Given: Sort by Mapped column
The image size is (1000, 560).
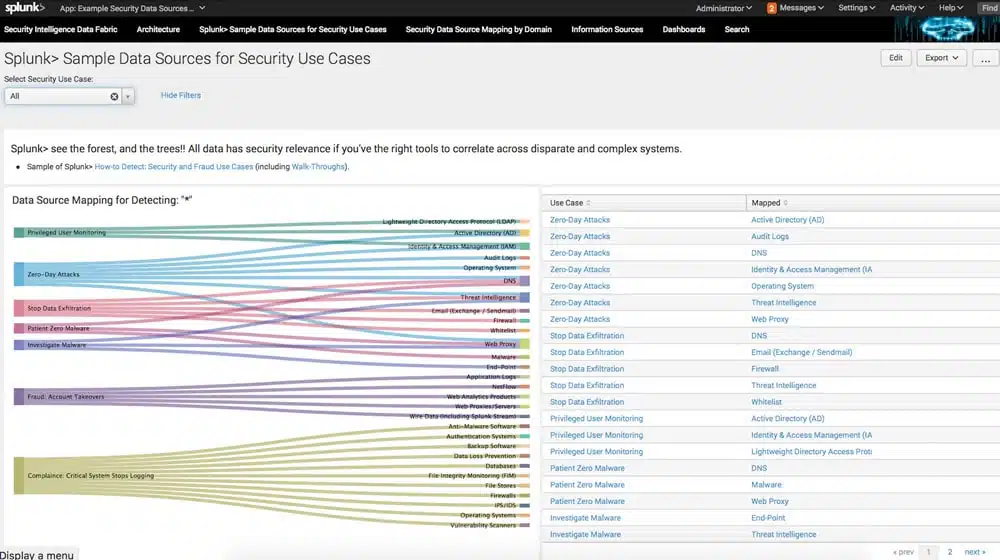Looking at the screenshot, I should pos(786,203).
